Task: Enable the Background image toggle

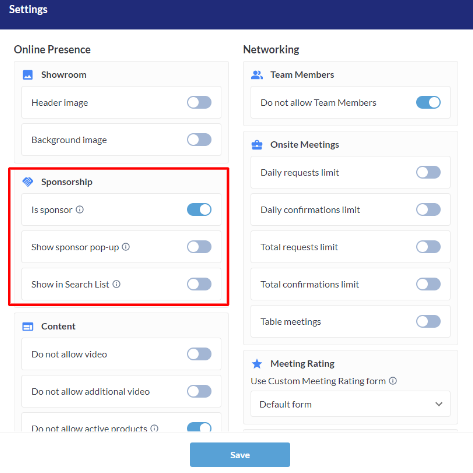Action: (199, 140)
